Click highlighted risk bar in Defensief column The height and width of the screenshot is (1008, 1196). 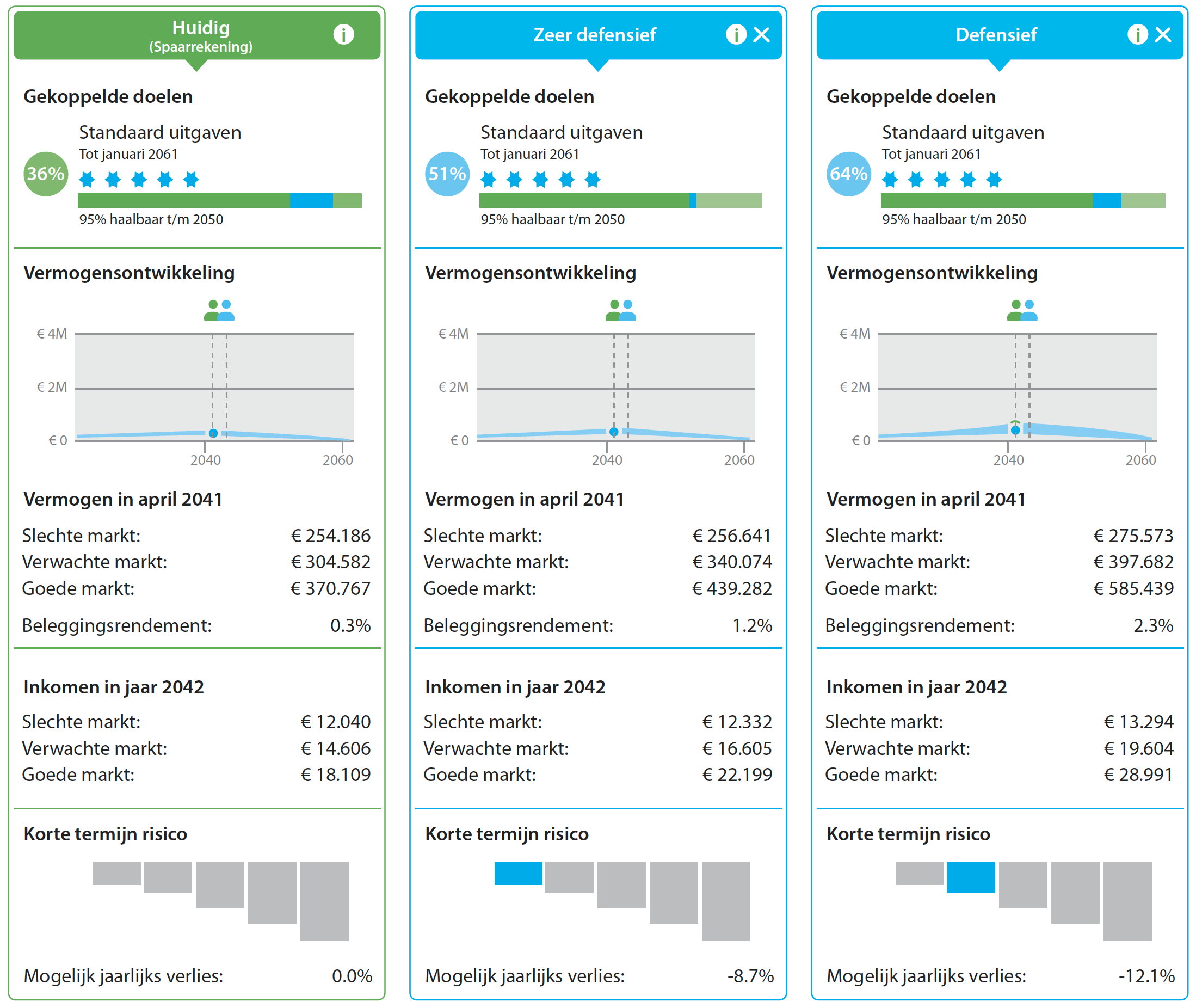[970, 877]
